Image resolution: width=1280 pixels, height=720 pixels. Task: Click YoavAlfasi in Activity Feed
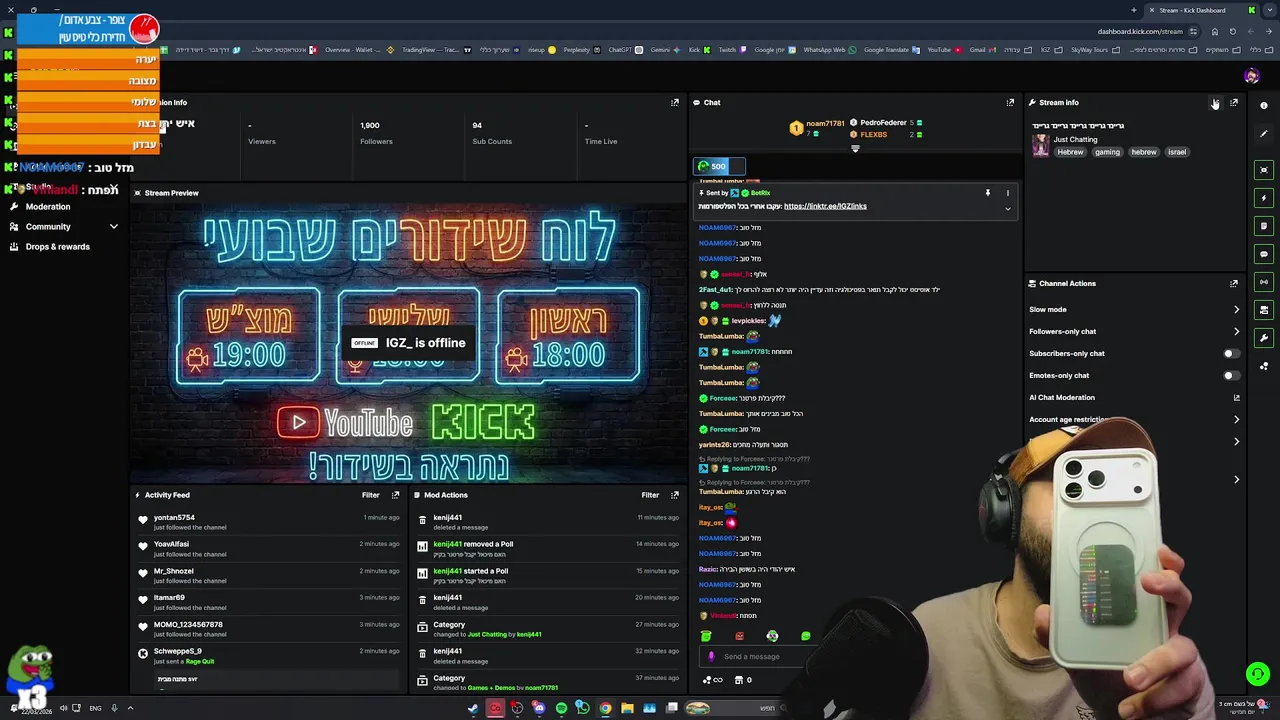pos(171,544)
